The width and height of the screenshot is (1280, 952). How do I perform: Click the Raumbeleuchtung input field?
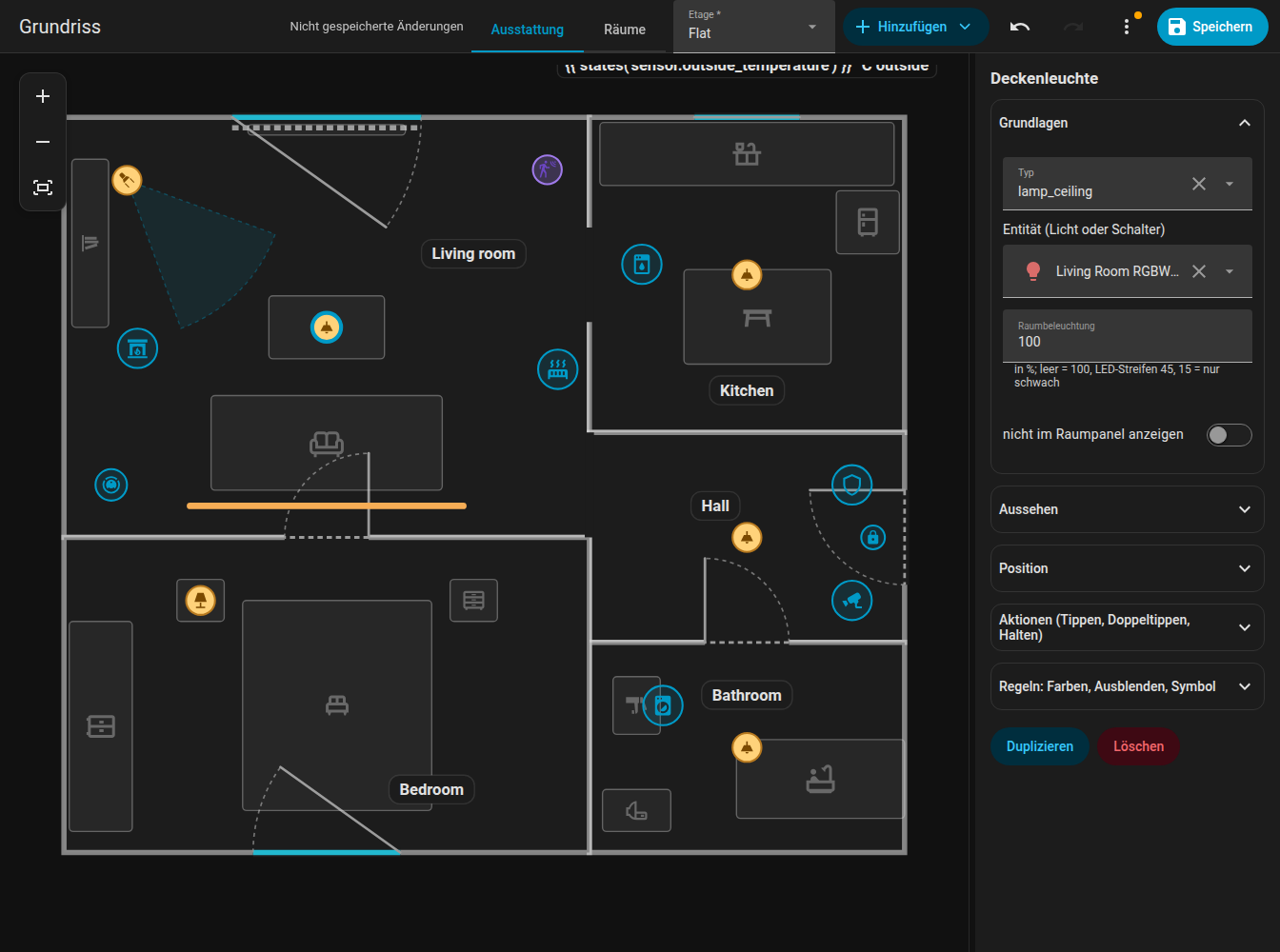pos(1128,336)
